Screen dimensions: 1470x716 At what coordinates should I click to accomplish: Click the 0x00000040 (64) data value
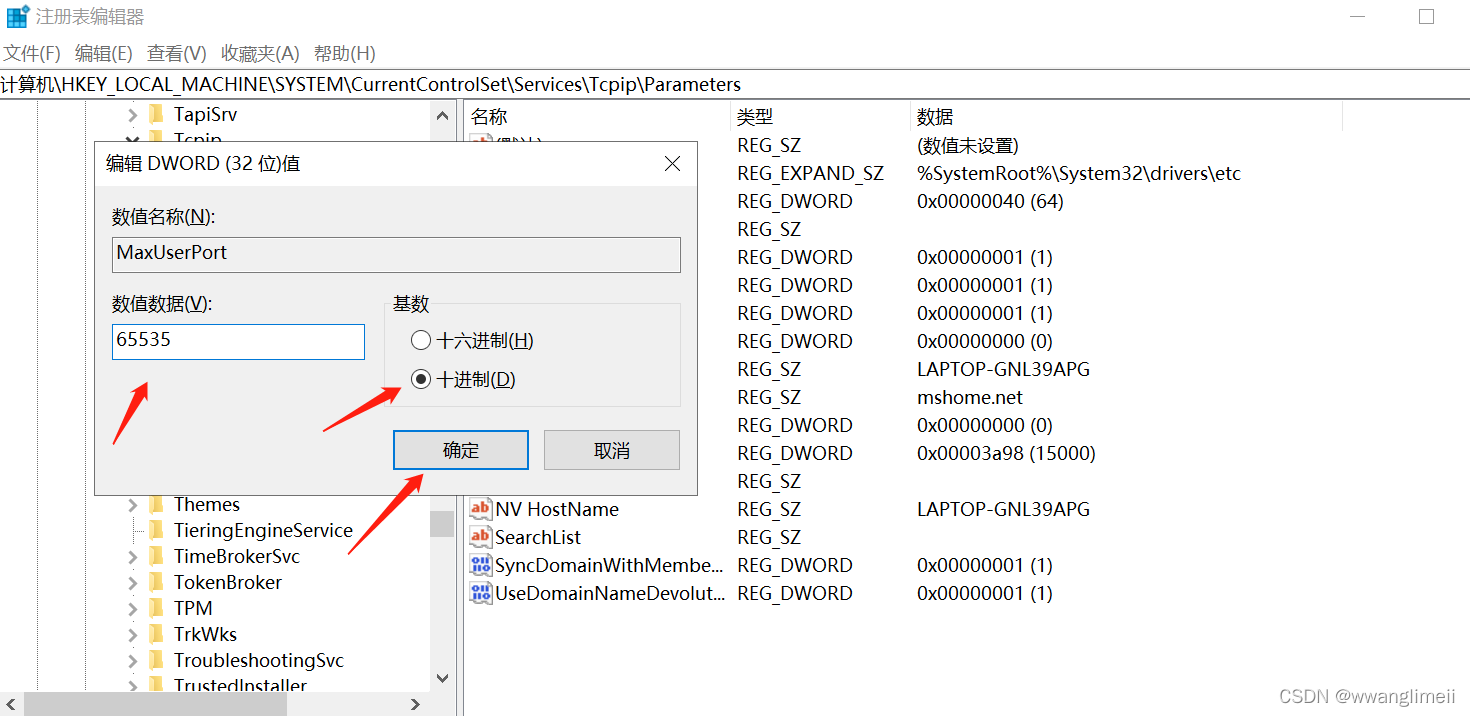point(990,201)
